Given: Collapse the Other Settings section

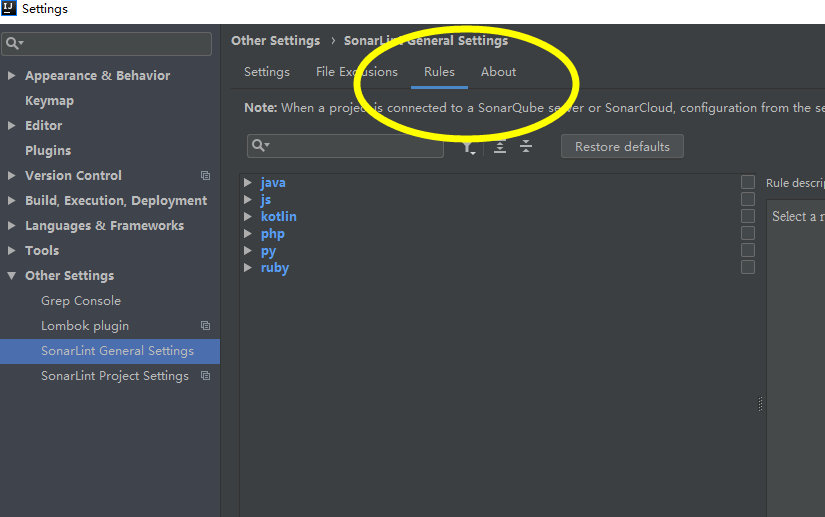Looking at the screenshot, I should (x=12, y=275).
